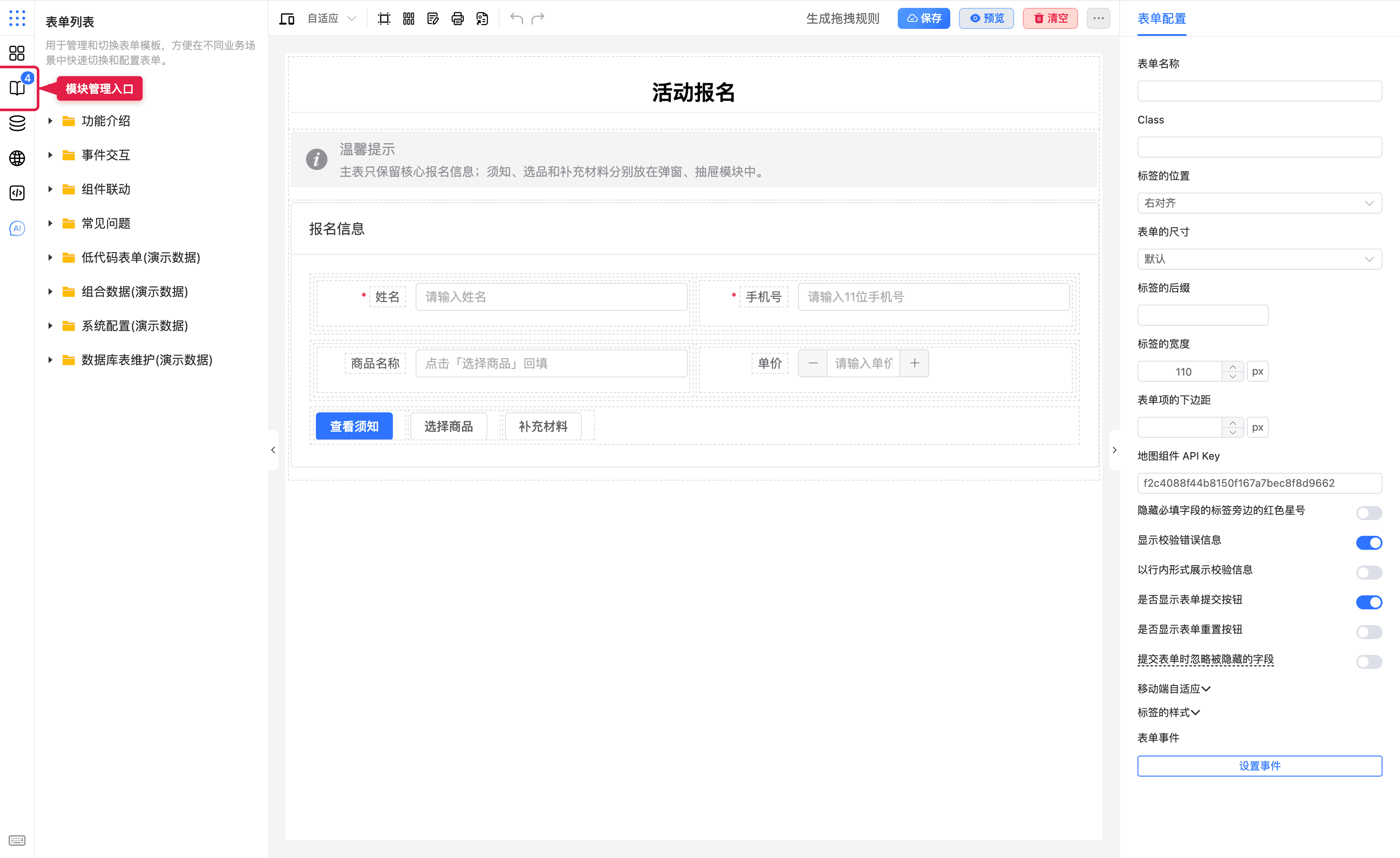Expand the 低代码表单(演示数据) folder
The image size is (1400, 858).
50,257
